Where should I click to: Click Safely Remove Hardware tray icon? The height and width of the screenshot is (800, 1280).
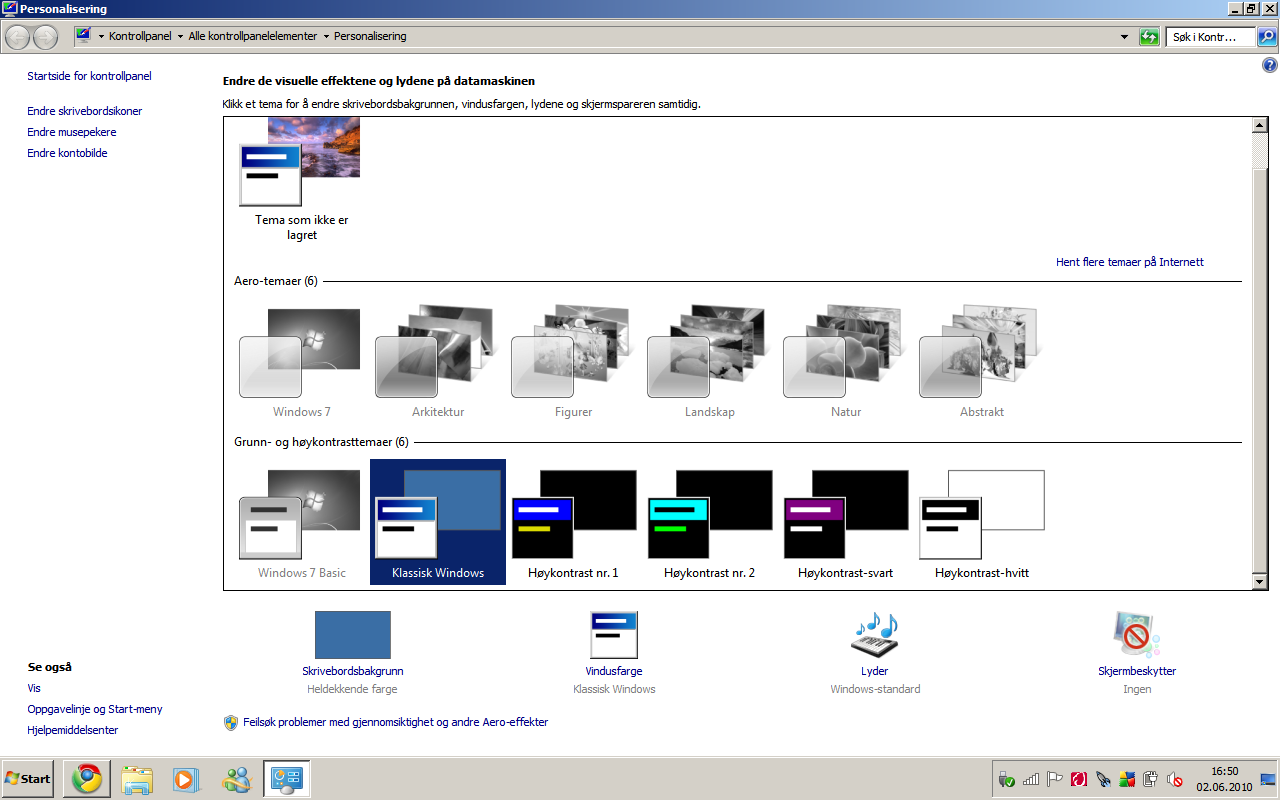point(1007,779)
